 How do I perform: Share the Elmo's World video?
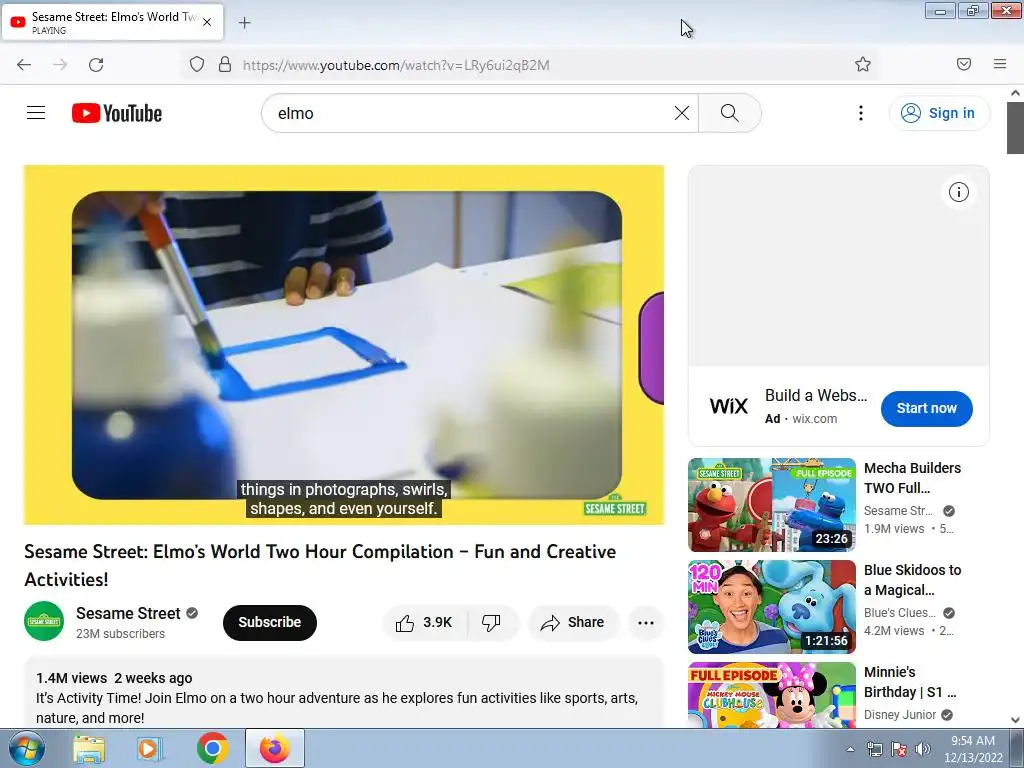(573, 622)
